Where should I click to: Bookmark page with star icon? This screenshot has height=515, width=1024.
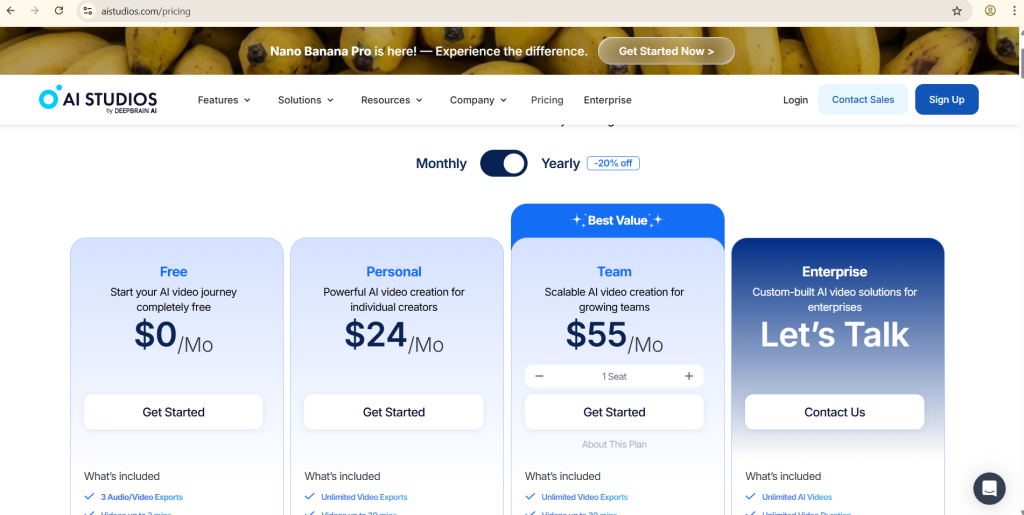pyautogui.click(x=957, y=11)
